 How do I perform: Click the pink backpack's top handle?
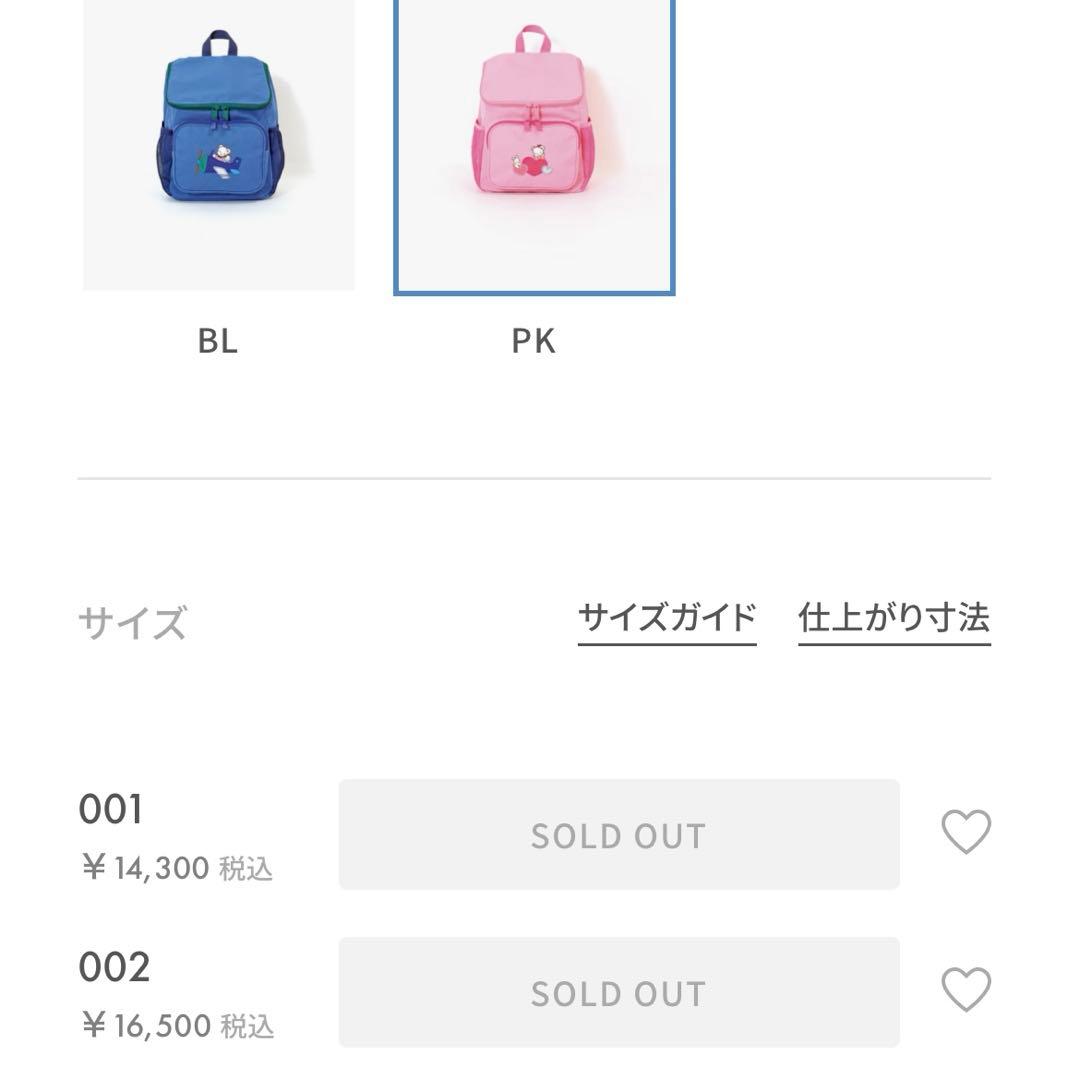pos(533,39)
